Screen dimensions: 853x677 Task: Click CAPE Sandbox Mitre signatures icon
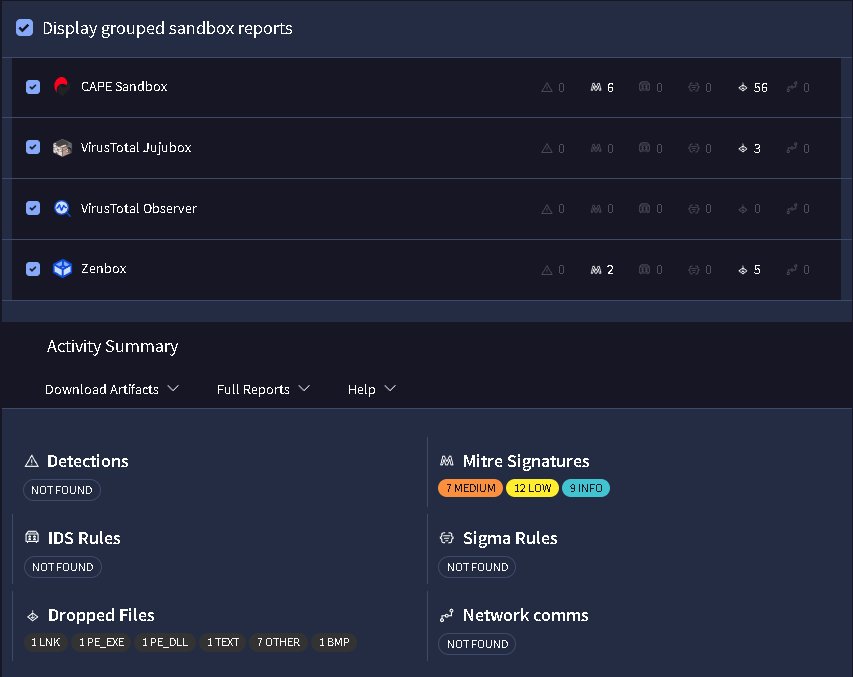coord(596,87)
